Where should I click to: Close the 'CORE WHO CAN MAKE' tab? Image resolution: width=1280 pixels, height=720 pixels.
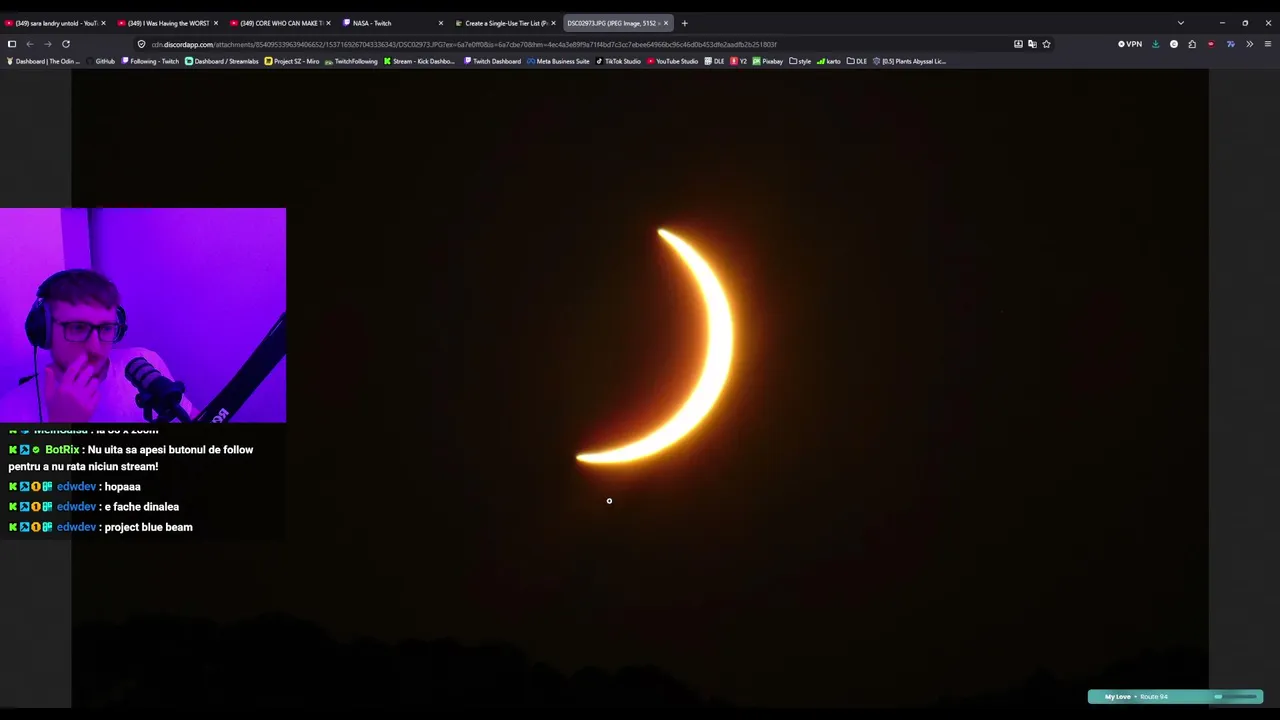[x=328, y=23]
